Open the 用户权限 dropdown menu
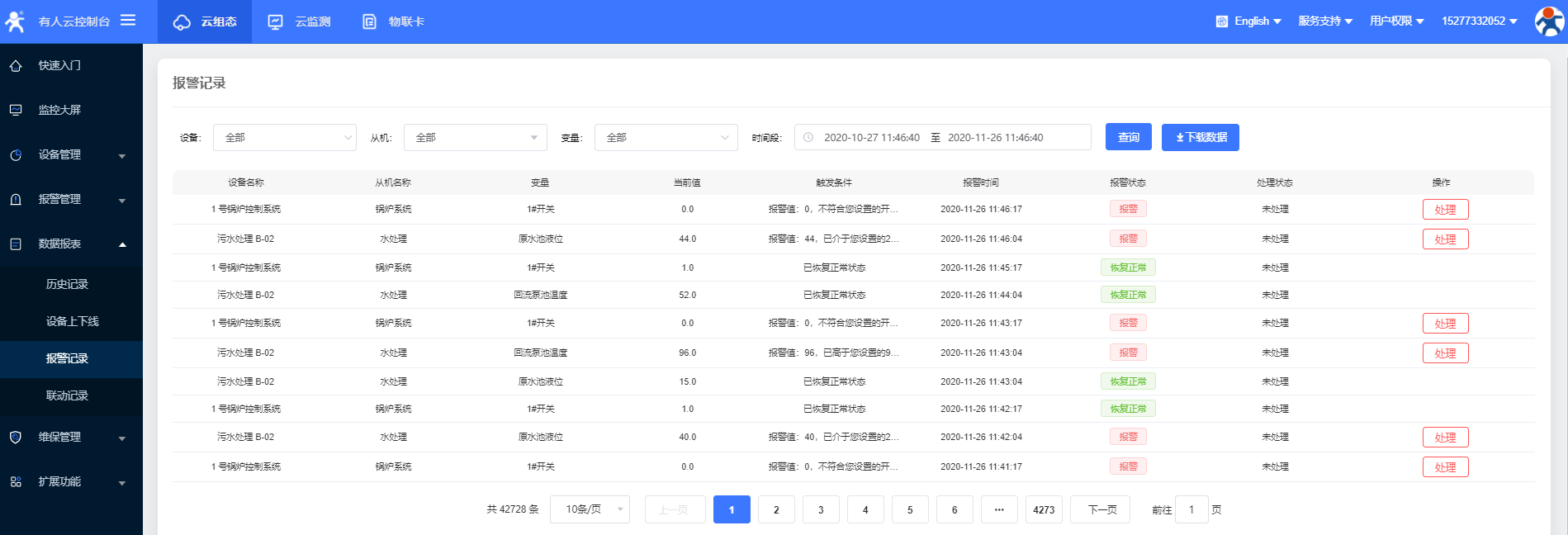This screenshot has height=535, width=1568. (1397, 21)
